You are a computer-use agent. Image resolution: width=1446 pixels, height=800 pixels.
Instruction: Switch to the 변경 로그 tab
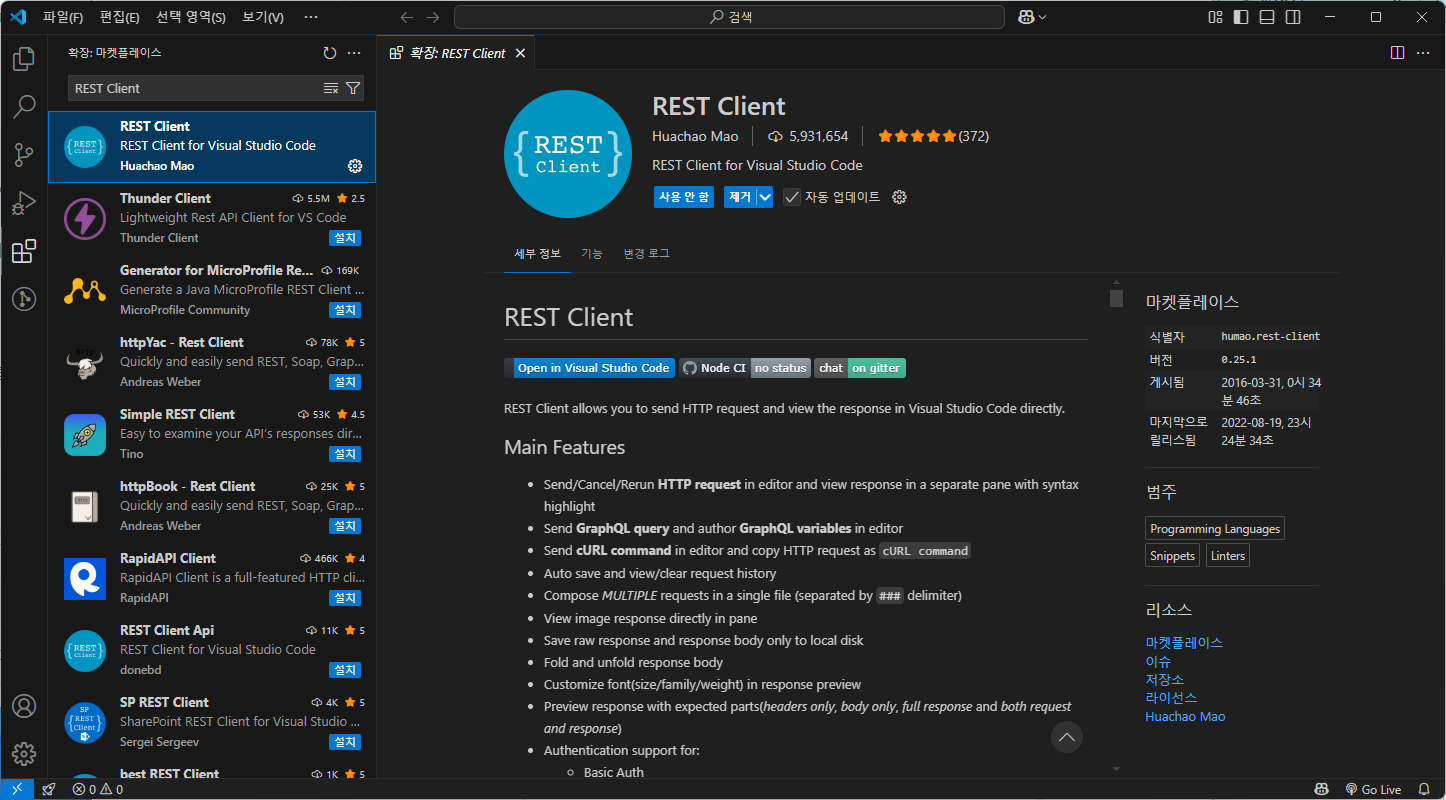click(646, 254)
